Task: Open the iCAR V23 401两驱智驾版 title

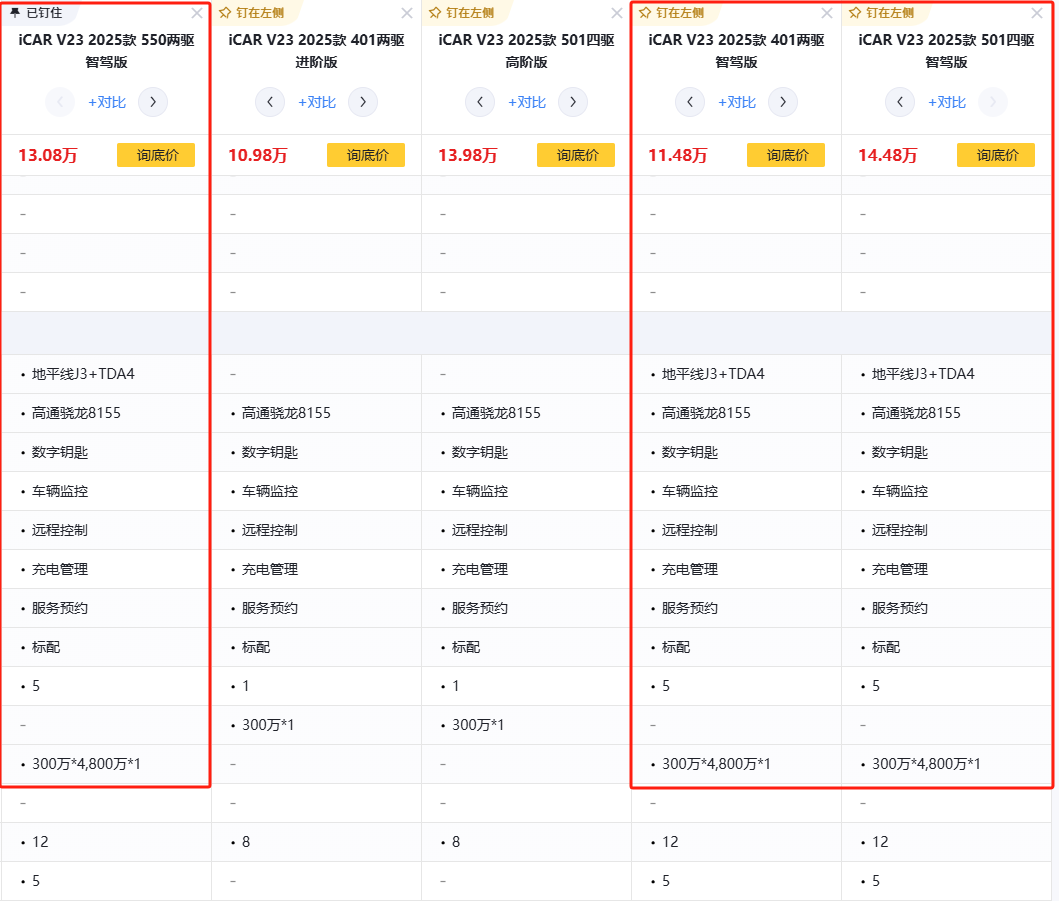Action: (x=736, y=51)
